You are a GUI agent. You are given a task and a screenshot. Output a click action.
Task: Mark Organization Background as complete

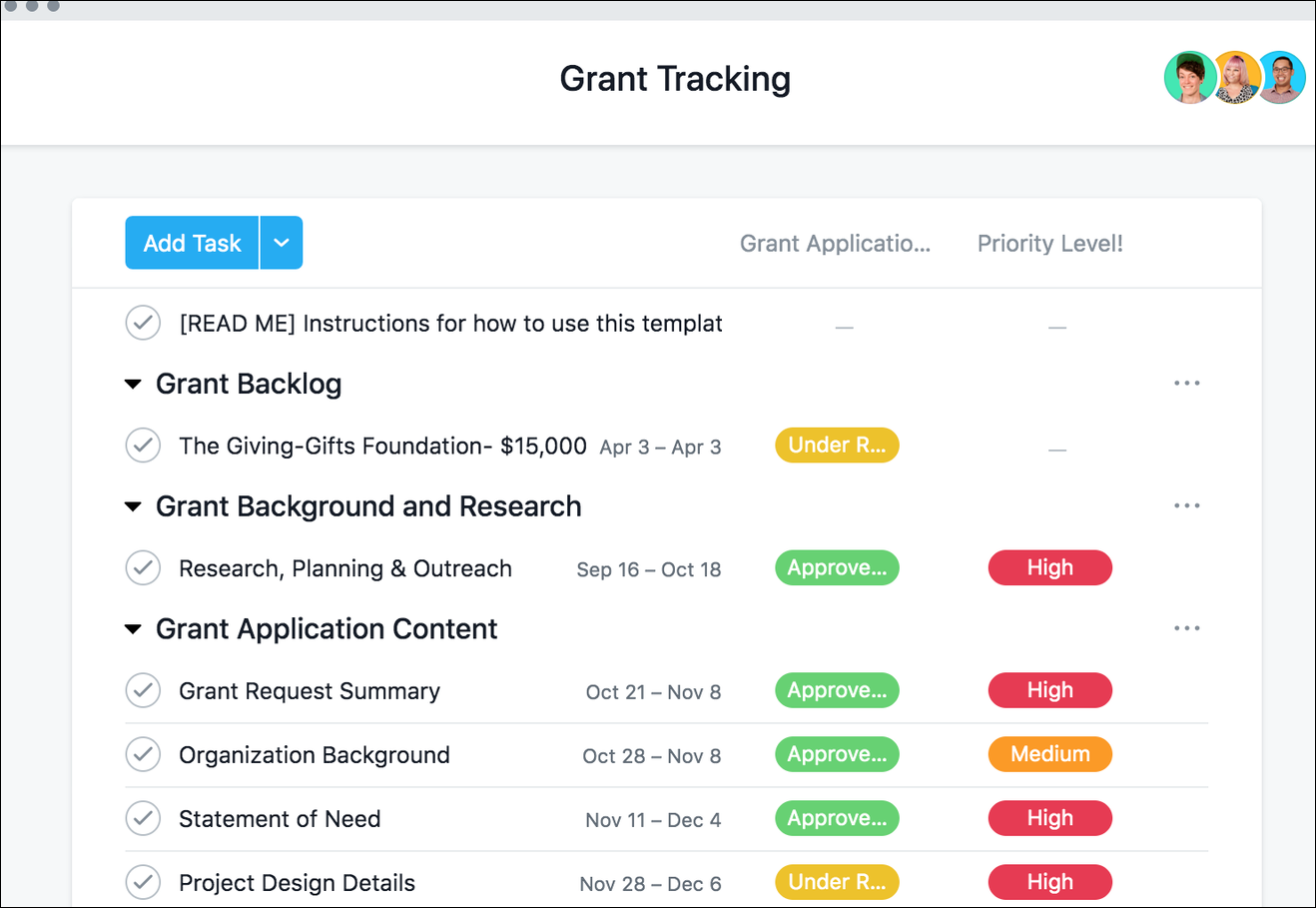pos(143,754)
